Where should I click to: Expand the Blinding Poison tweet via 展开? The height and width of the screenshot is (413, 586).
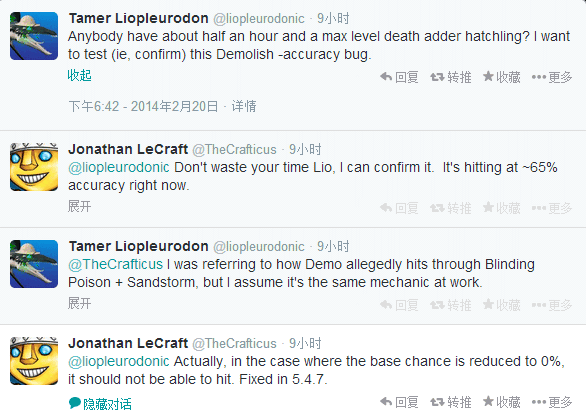pos(80,303)
